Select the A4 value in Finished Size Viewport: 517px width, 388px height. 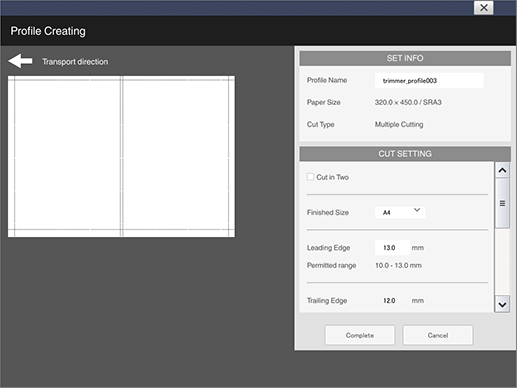pyautogui.click(x=387, y=213)
